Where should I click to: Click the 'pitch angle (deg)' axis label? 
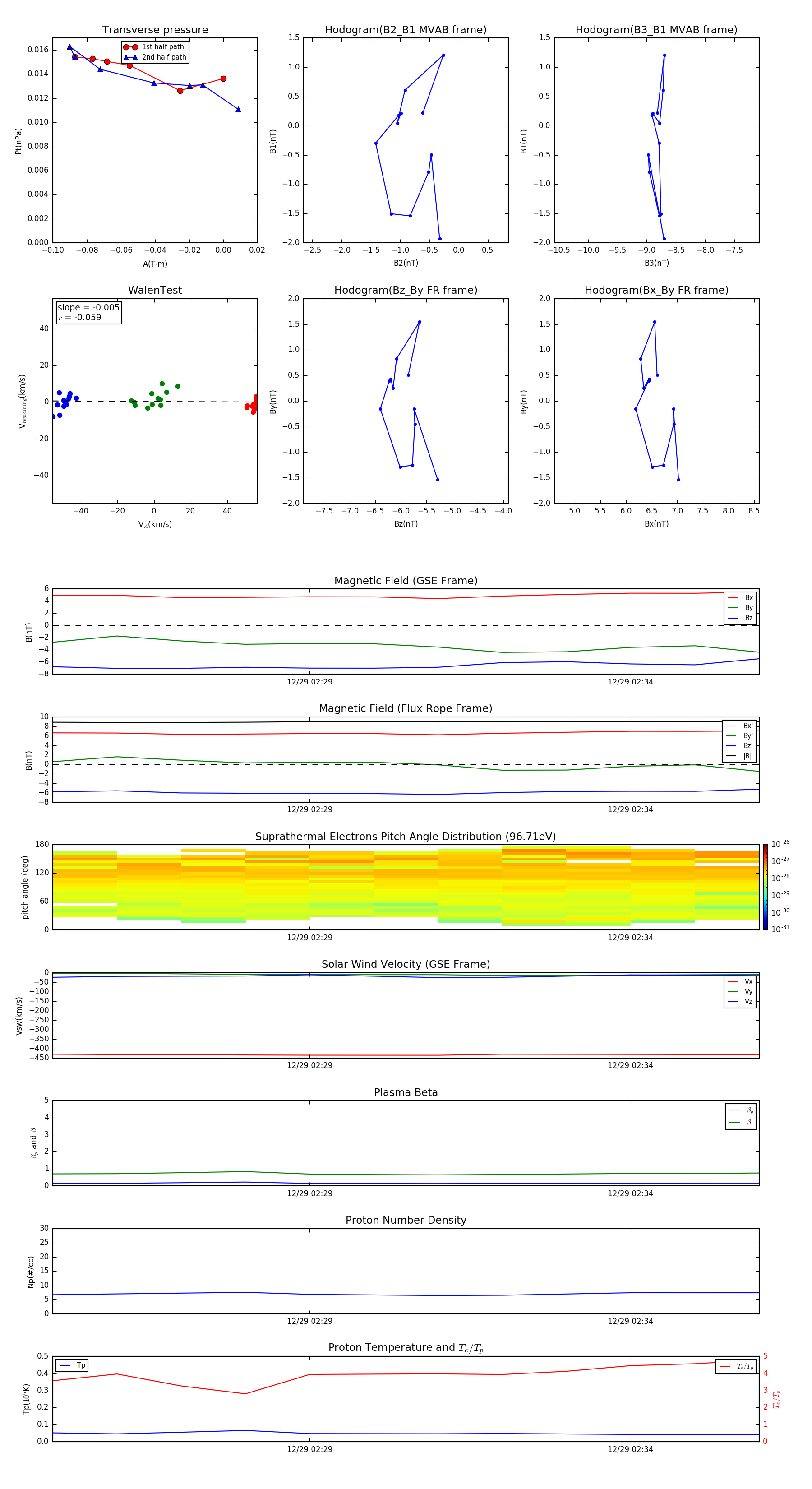click(25, 887)
